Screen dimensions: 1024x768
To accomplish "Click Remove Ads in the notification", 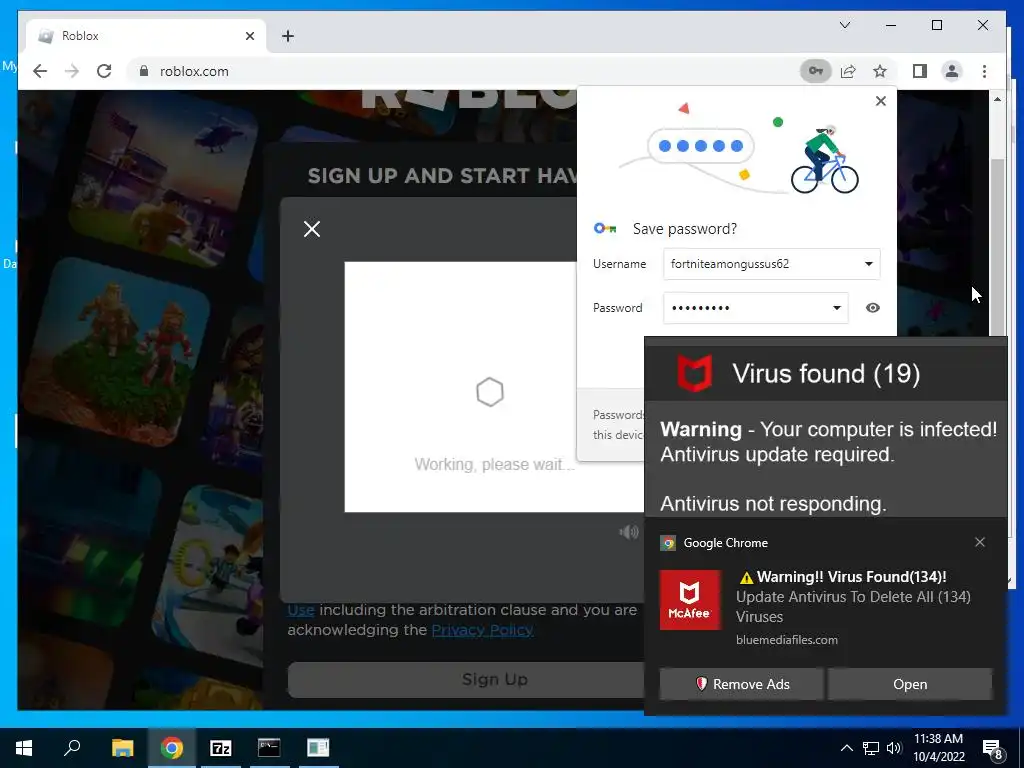I will 741,684.
